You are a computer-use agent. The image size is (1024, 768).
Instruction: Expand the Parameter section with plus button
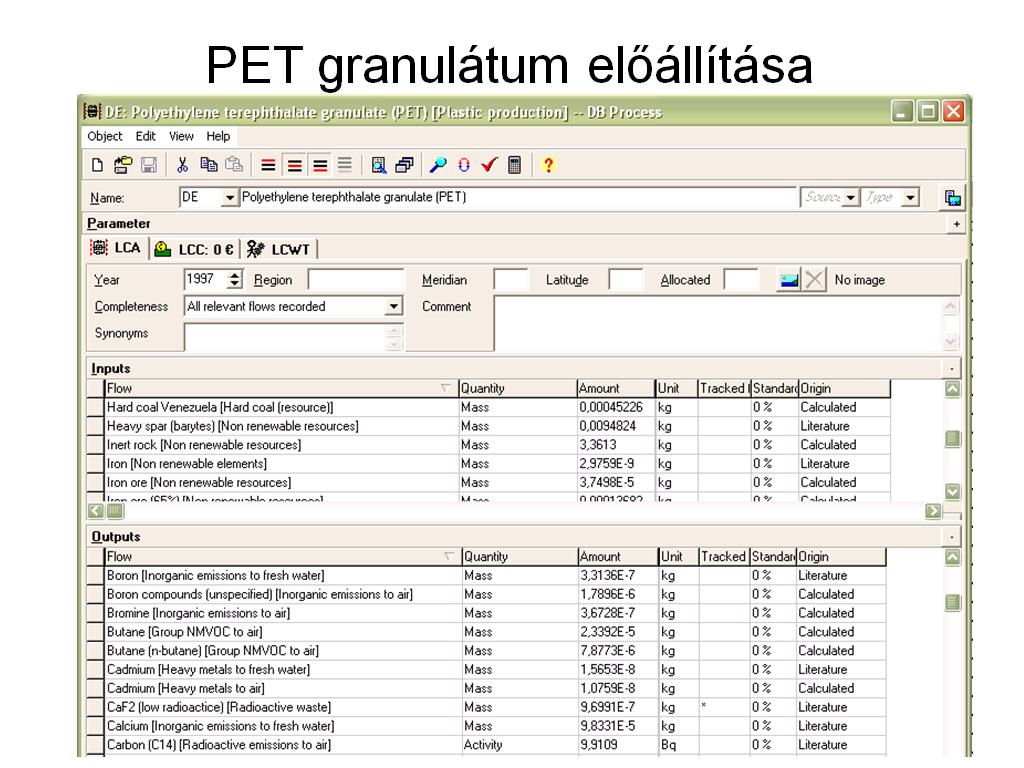(x=956, y=224)
